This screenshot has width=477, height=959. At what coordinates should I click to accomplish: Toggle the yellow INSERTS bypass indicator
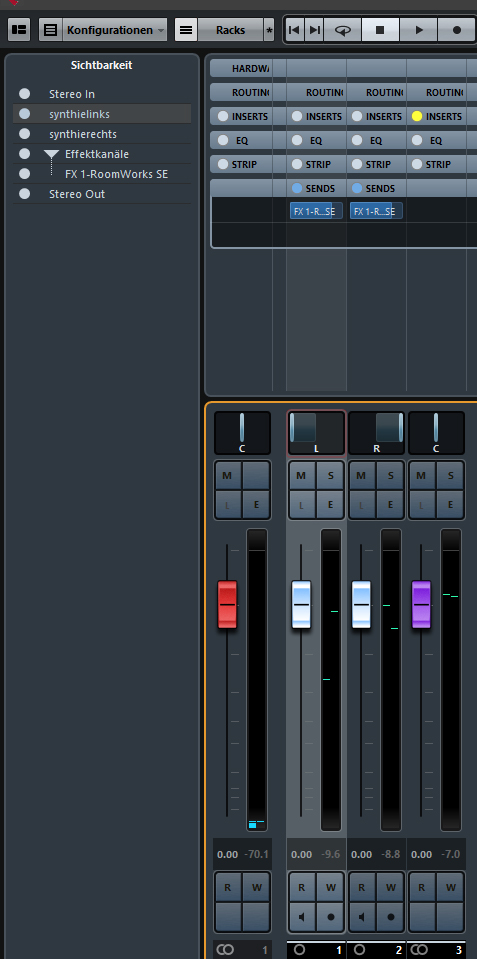417,116
